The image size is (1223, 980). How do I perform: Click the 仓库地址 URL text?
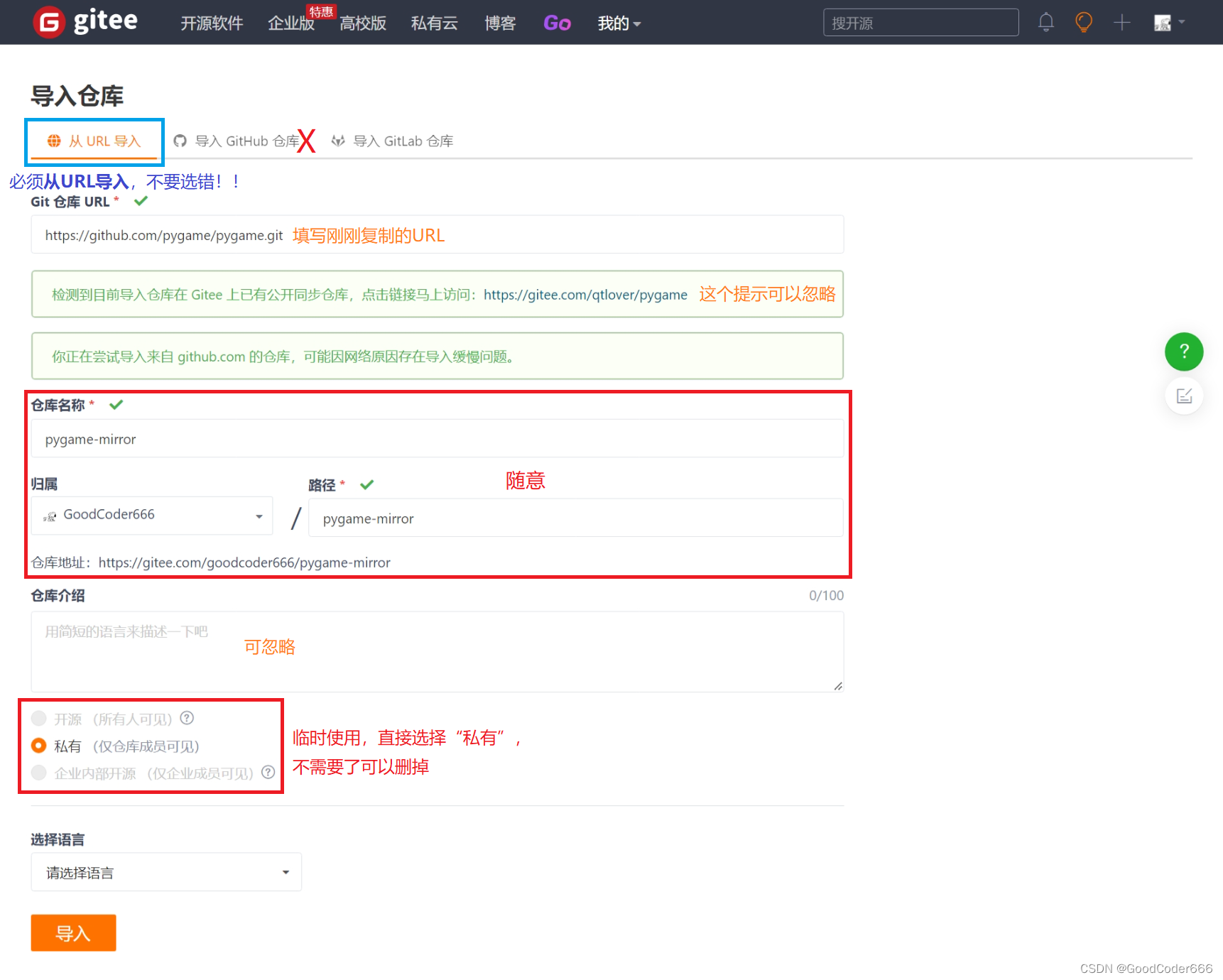pyautogui.click(x=244, y=562)
